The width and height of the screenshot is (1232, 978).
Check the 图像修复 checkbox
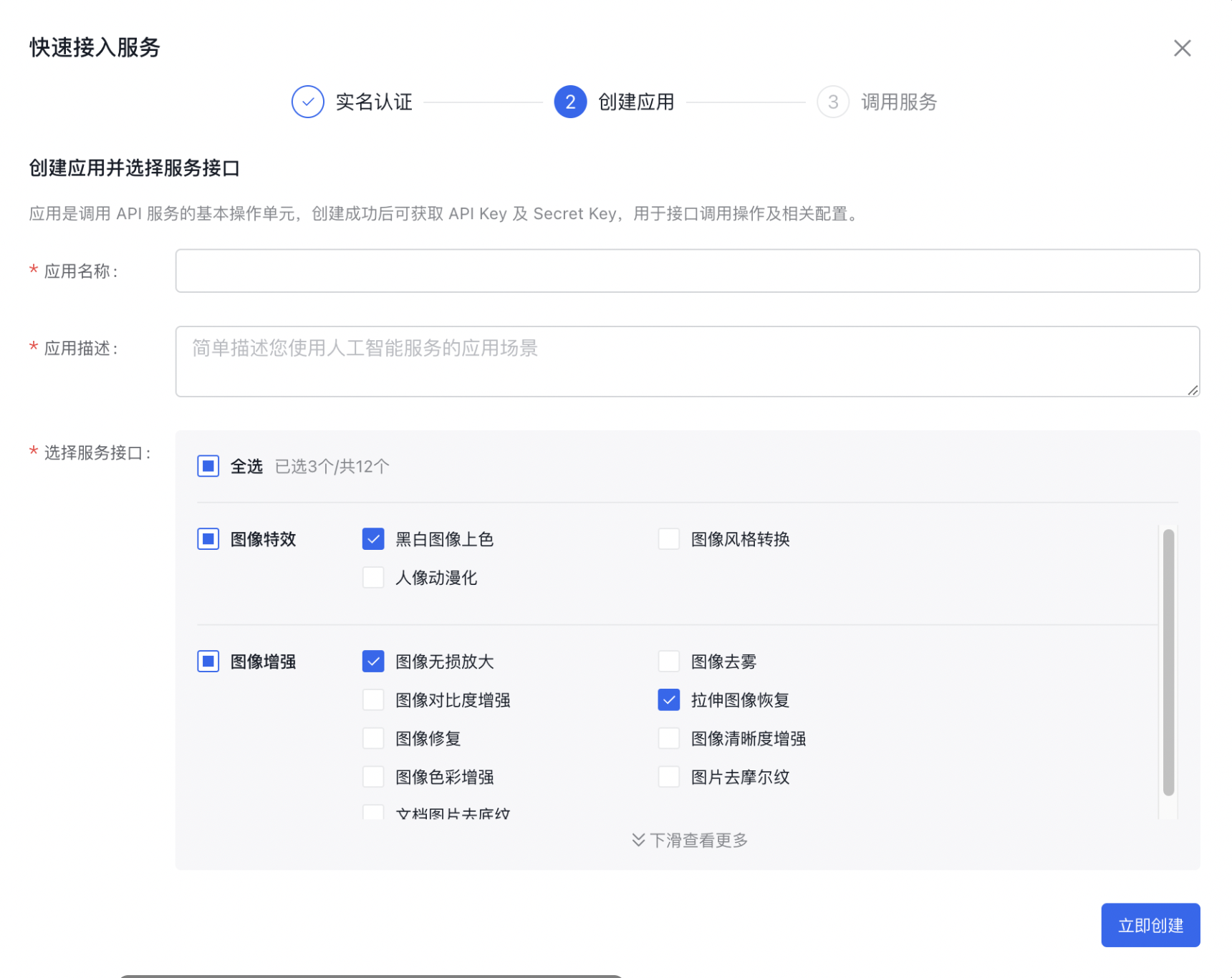tap(373, 738)
